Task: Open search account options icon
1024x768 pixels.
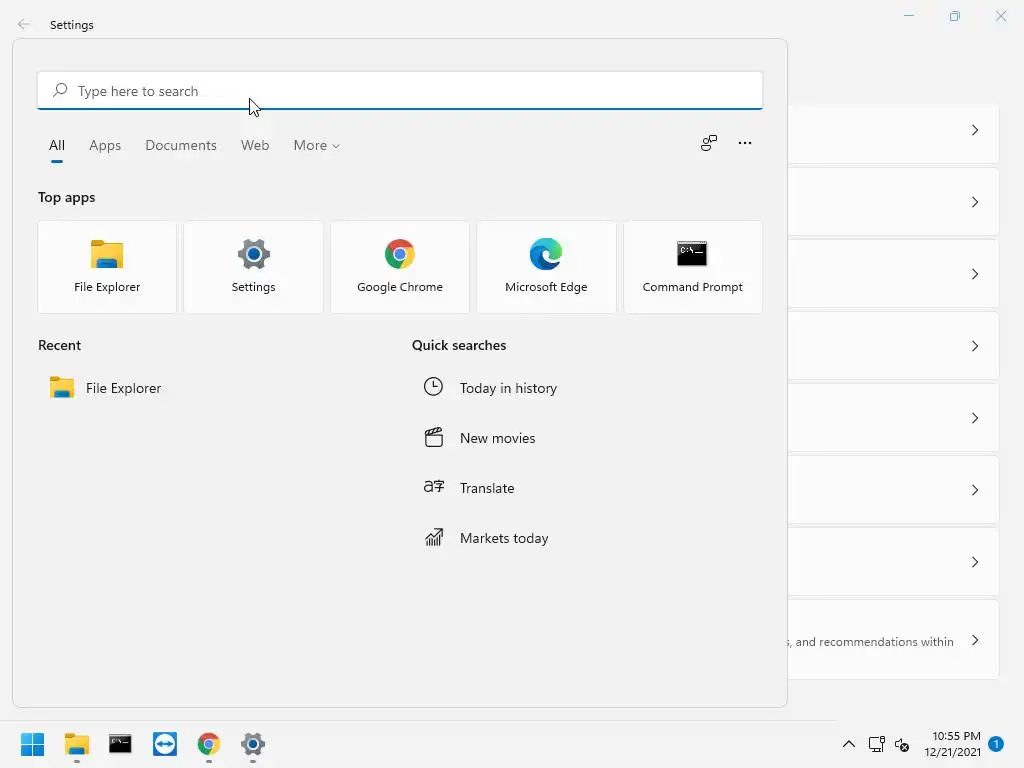Action: [x=709, y=143]
